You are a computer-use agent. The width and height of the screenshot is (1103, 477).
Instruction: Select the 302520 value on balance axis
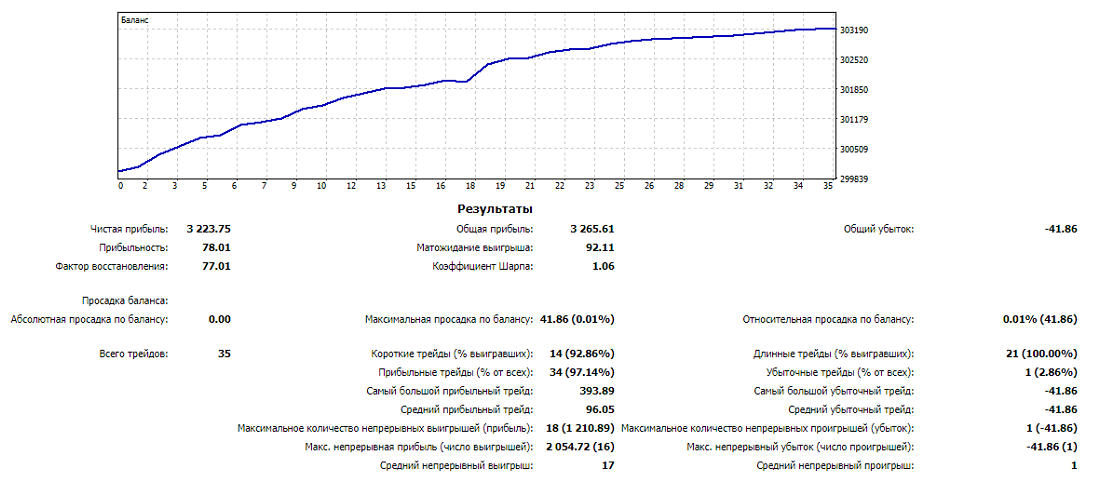click(855, 61)
